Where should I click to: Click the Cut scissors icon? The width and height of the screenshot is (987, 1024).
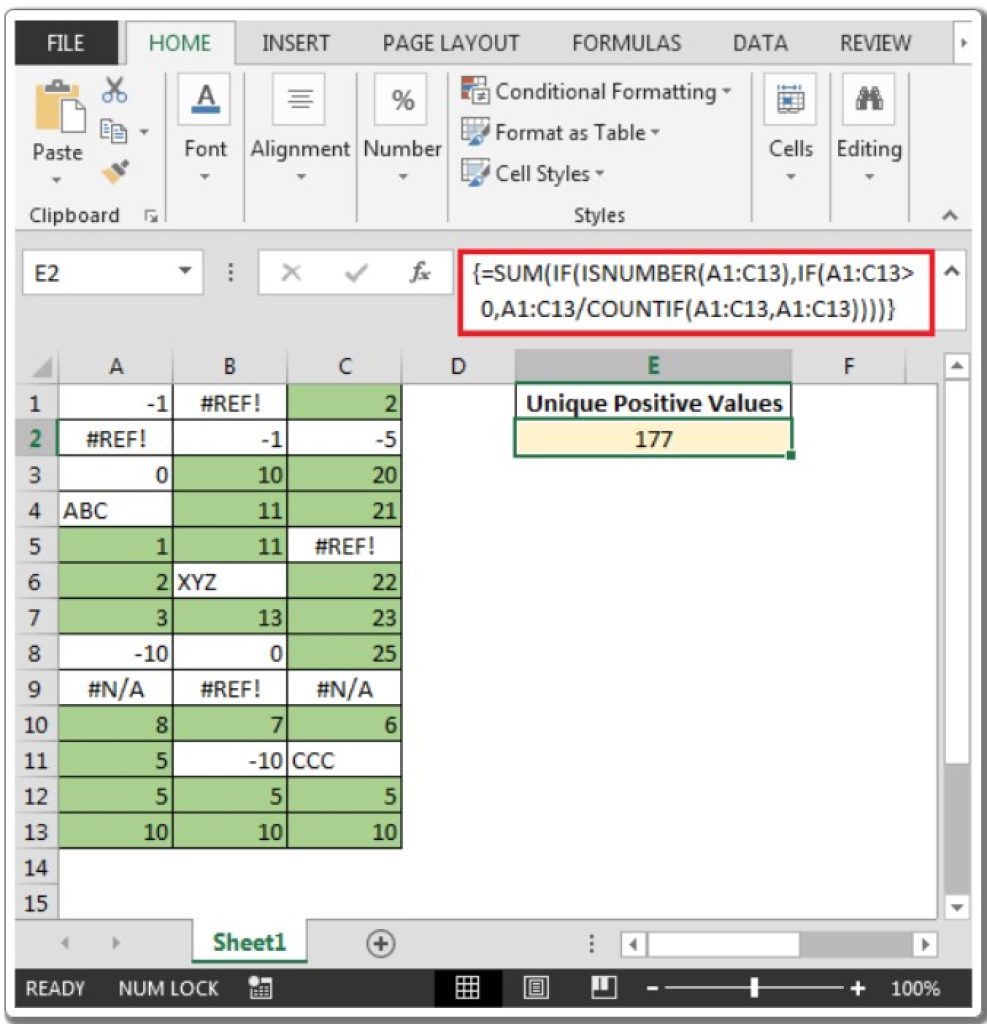[x=116, y=89]
